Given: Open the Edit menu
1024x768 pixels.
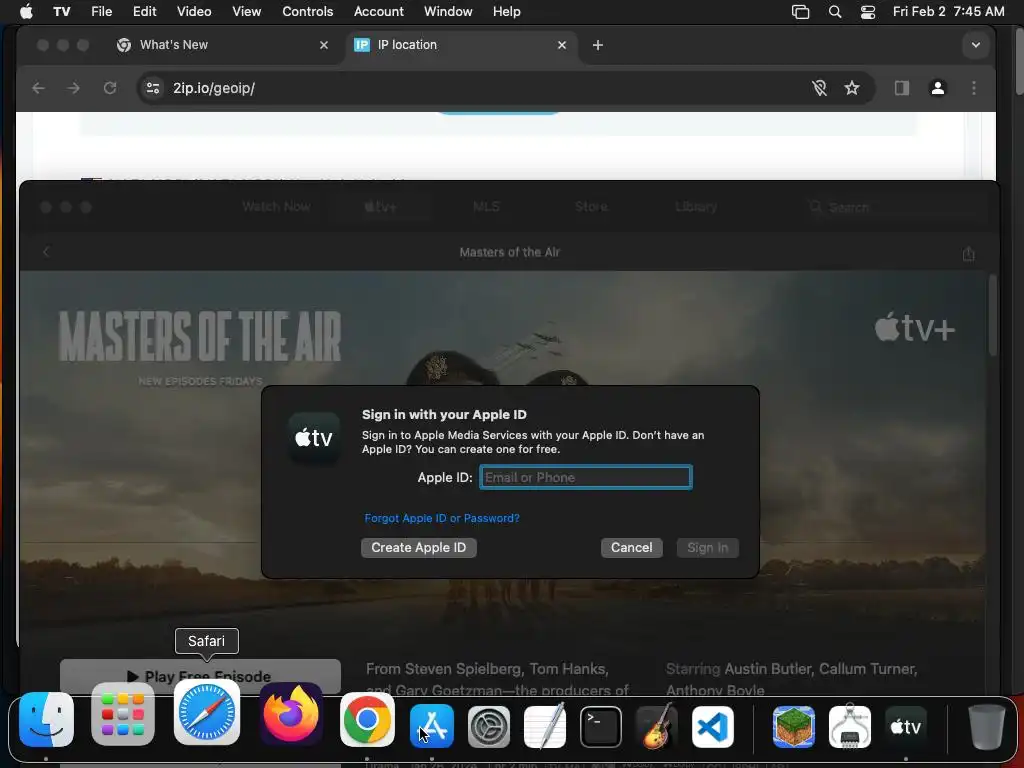Looking at the screenshot, I should click(144, 12).
